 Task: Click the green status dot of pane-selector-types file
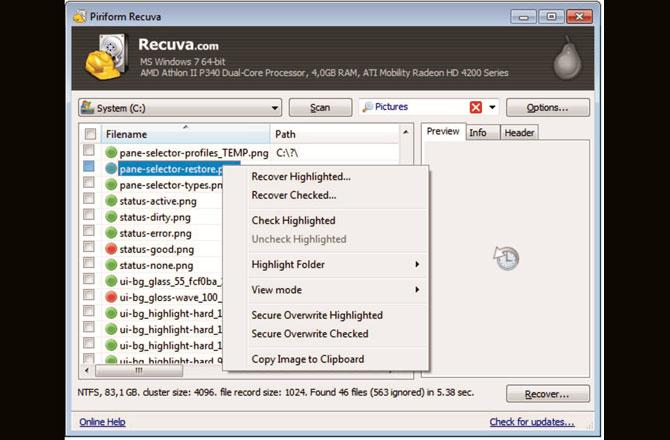pos(111,185)
